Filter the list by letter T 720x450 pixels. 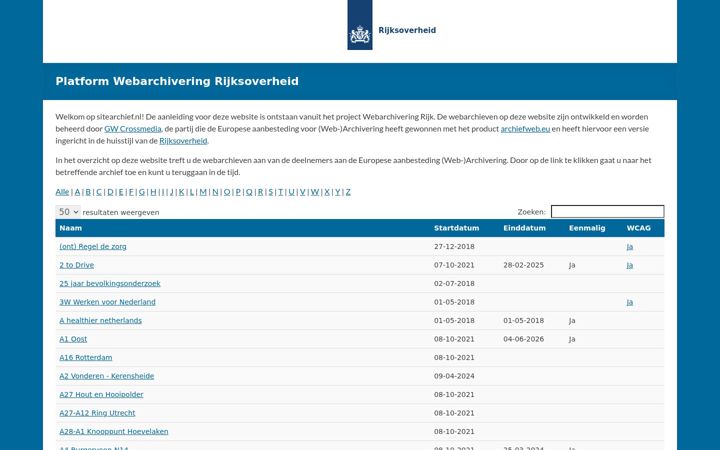(281, 192)
